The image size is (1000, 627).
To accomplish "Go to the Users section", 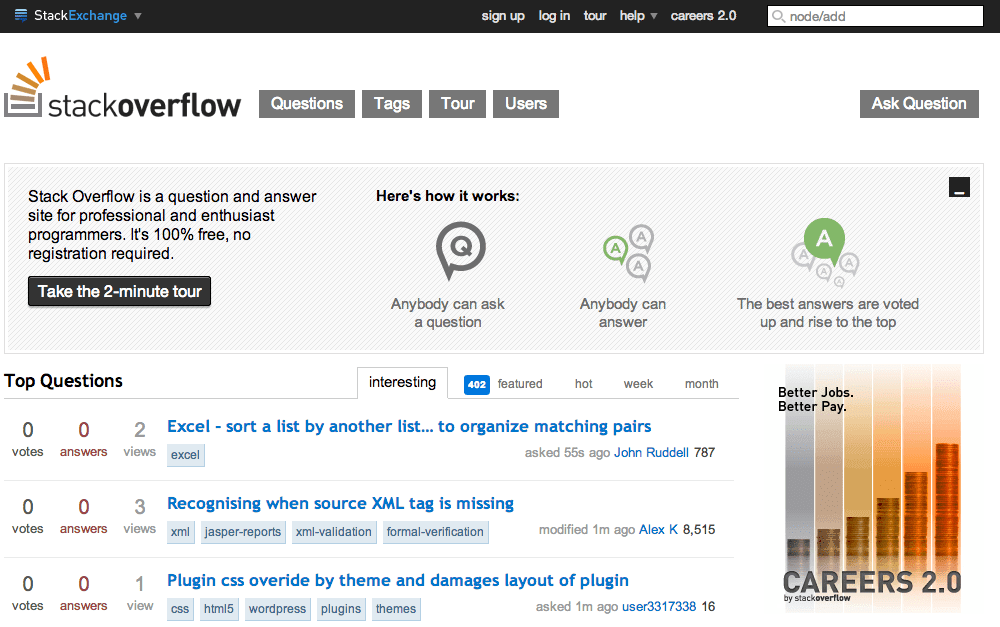I will (526, 104).
